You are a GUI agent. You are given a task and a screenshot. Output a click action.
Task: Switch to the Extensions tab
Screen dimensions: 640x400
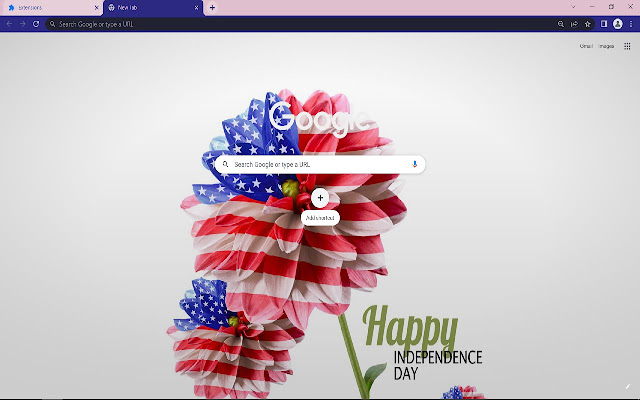coord(51,8)
